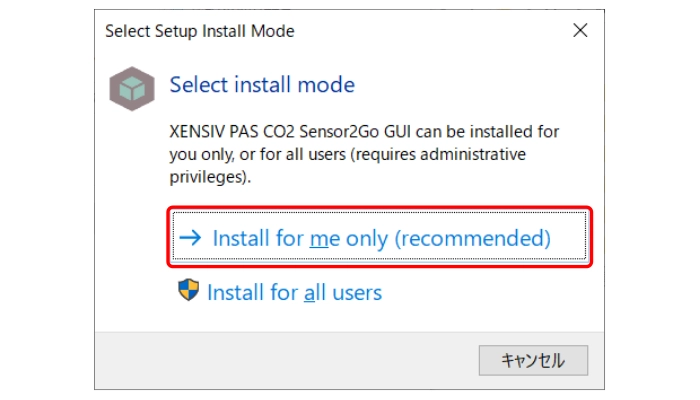Cancel setup with the キャンセル button
The height and width of the screenshot is (400, 700).
(533, 360)
